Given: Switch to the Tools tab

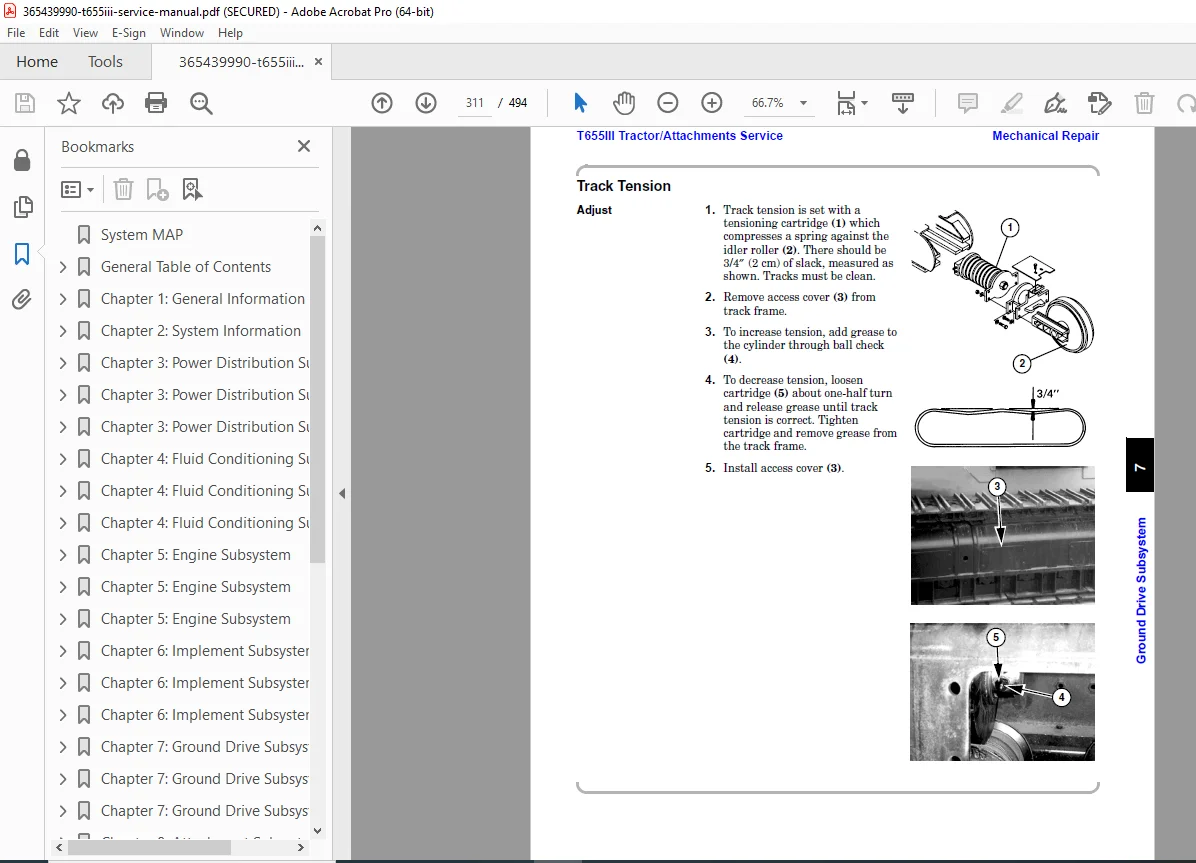Looking at the screenshot, I should (105, 62).
